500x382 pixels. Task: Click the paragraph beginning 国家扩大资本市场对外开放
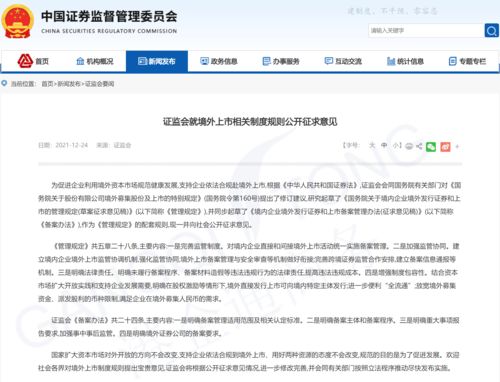pyautogui.click(x=249, y=361)
